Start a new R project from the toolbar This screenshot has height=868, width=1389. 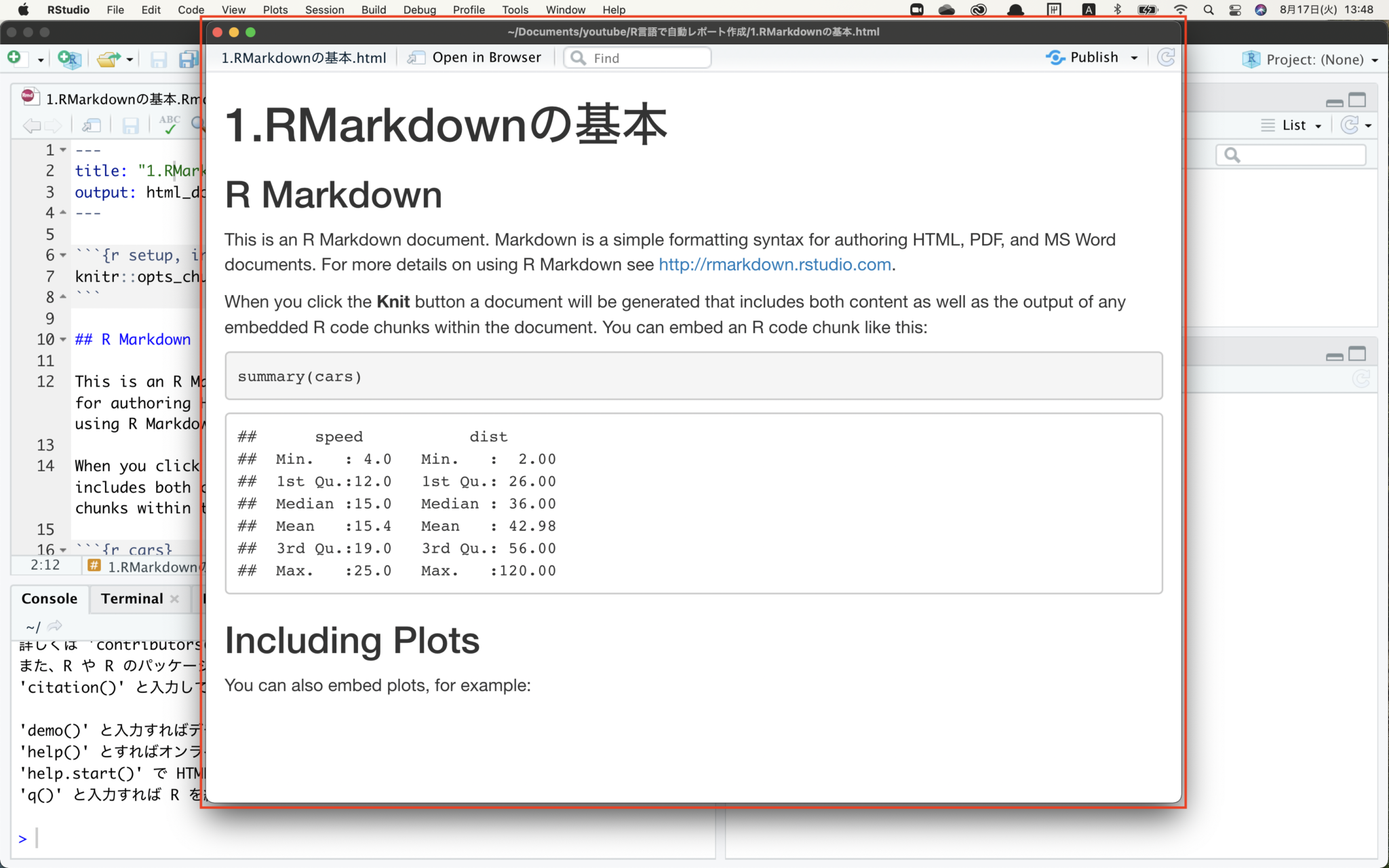pos(69,59)
